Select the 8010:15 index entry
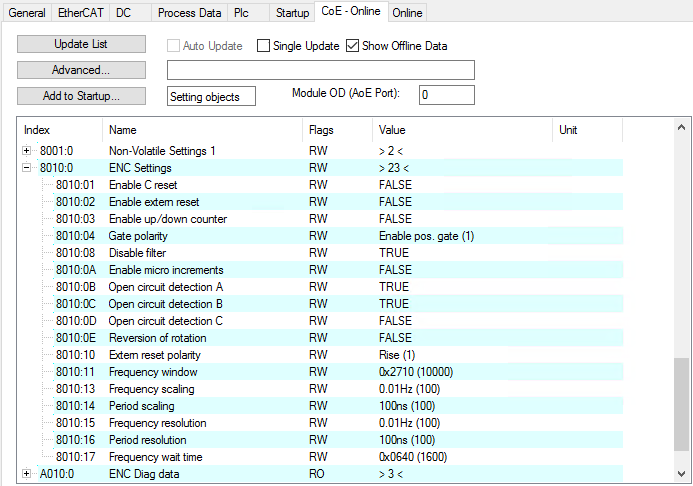The image size is (693, 486). pos(75,423)
